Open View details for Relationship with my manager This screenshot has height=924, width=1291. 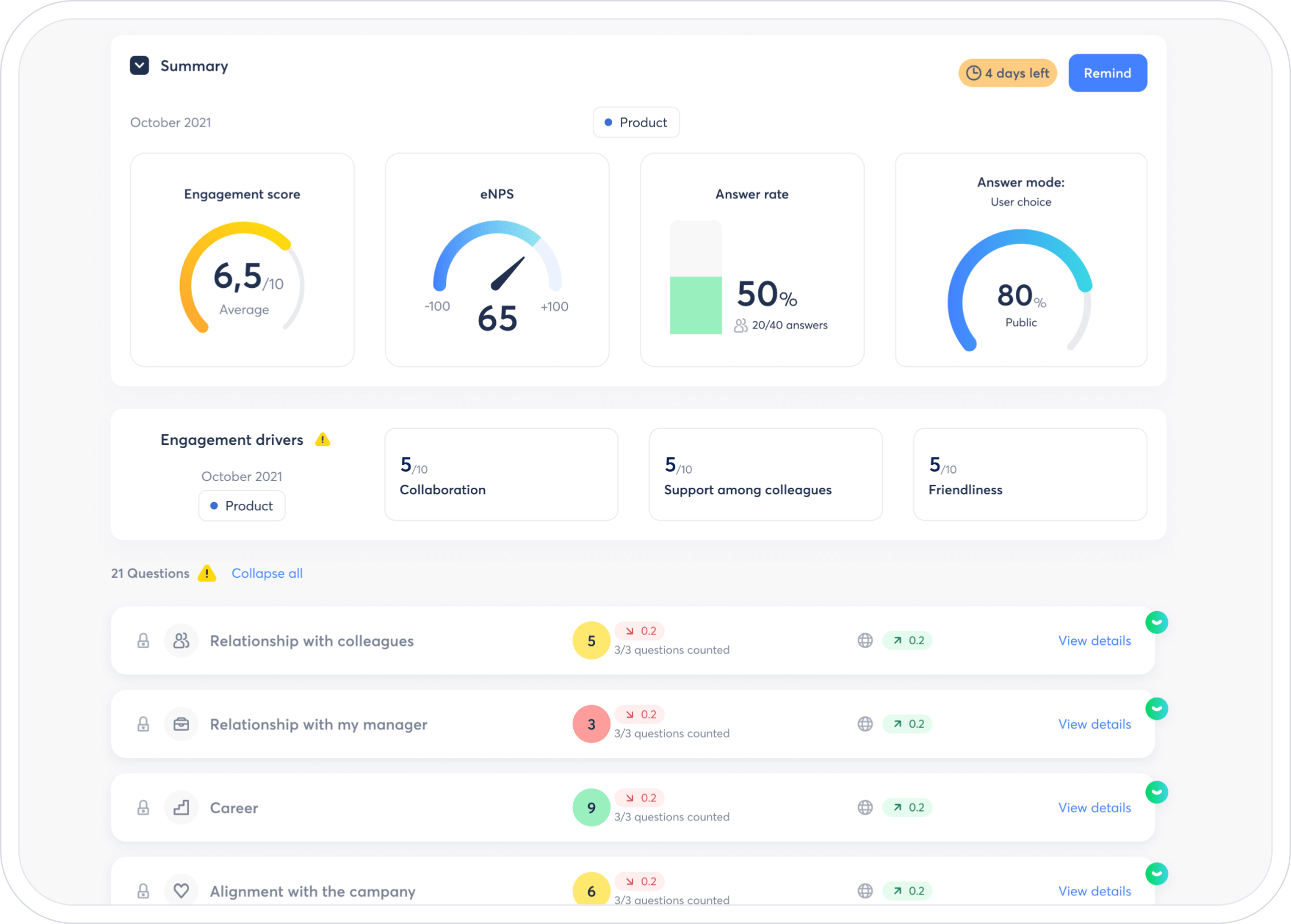[1094, 725]
